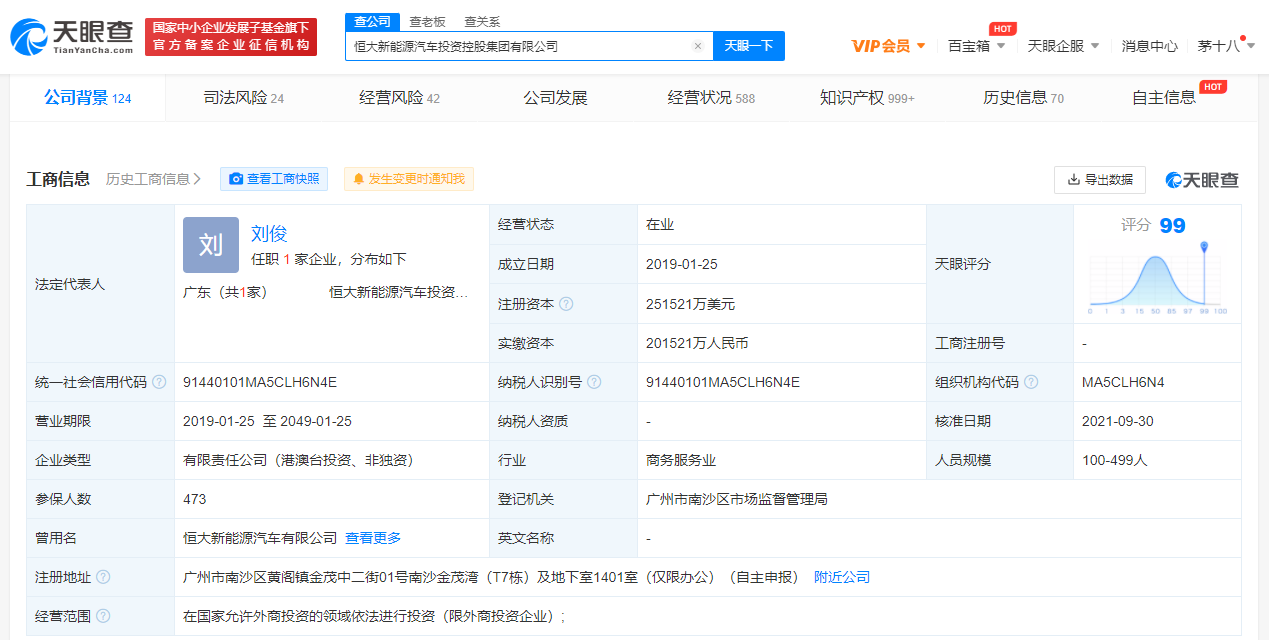This screenshot has height=640, width=1269.
Task: Select the 公司发展 tab
Action: click(555, 98)
